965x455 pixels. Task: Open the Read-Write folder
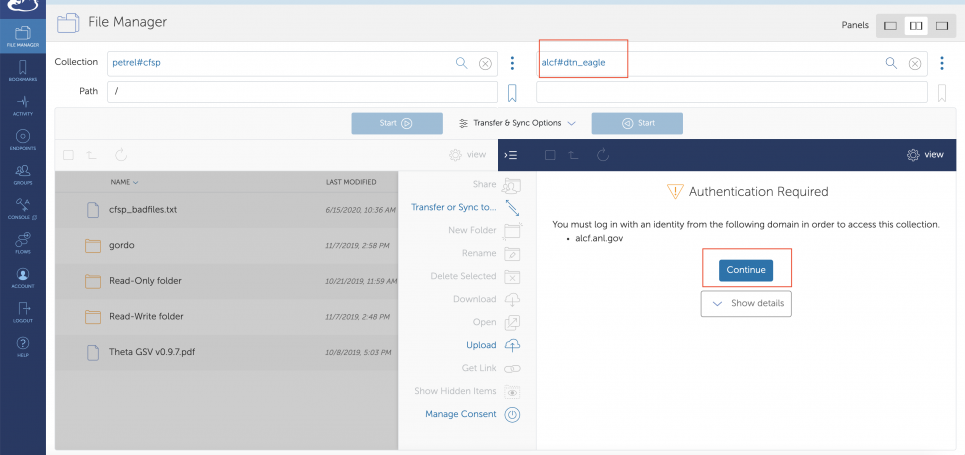coord(147,317)
